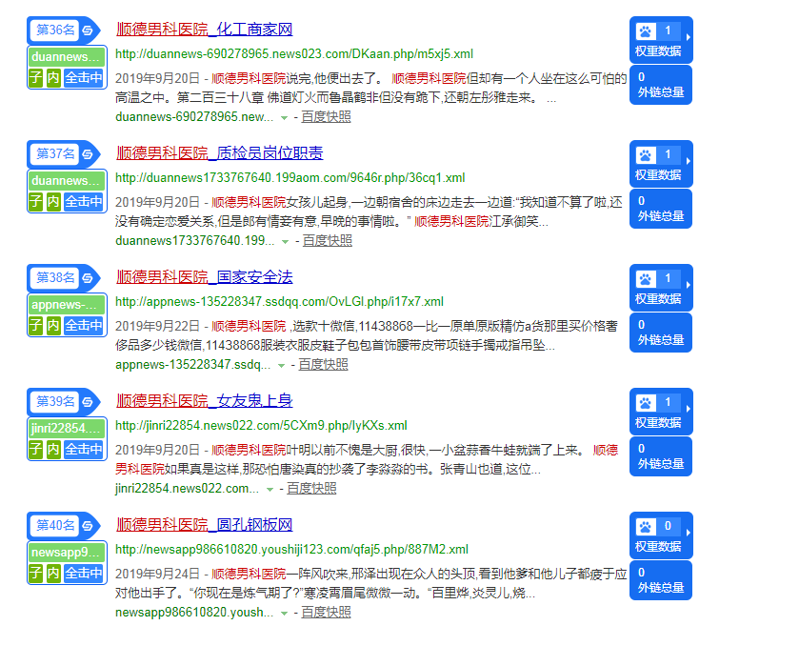The image size is (799, 646).
Task: Open URL jinri22854.news022.com link
Action: click(261, 425)
